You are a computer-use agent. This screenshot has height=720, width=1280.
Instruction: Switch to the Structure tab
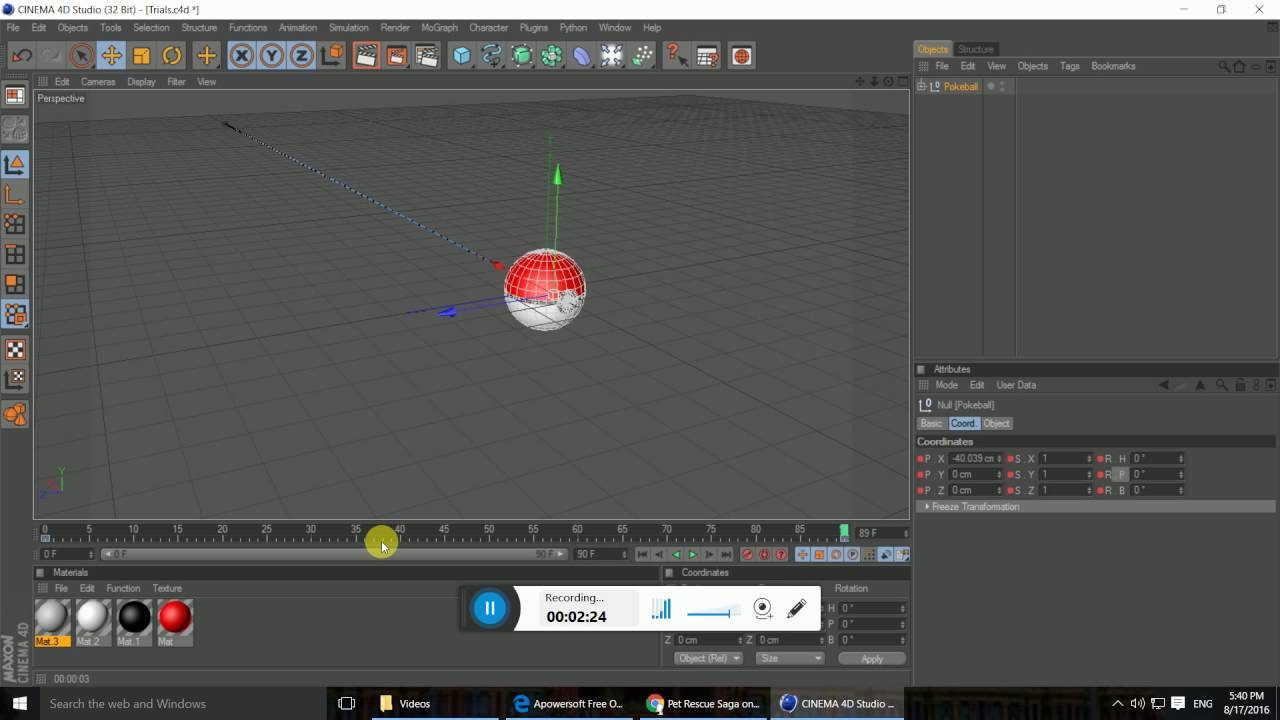point(975,49)
